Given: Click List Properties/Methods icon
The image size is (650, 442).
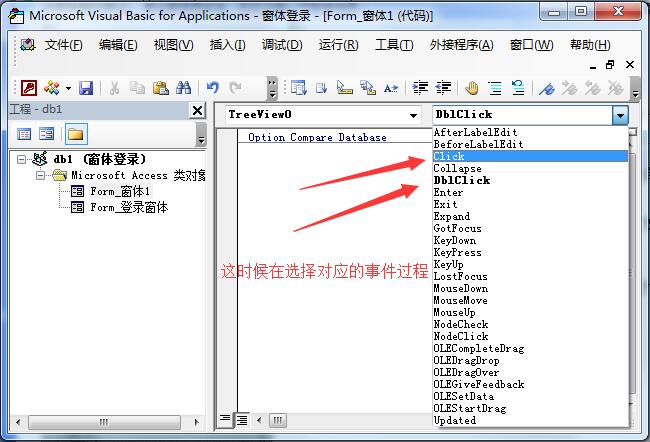Looking at the screenshot, I should click(x=298, y=88).
